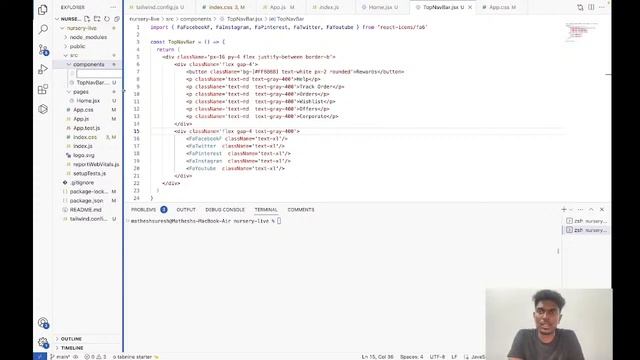640x360 pixels.
Task: Open the COMMENTS panel tab
Action: 301,209
